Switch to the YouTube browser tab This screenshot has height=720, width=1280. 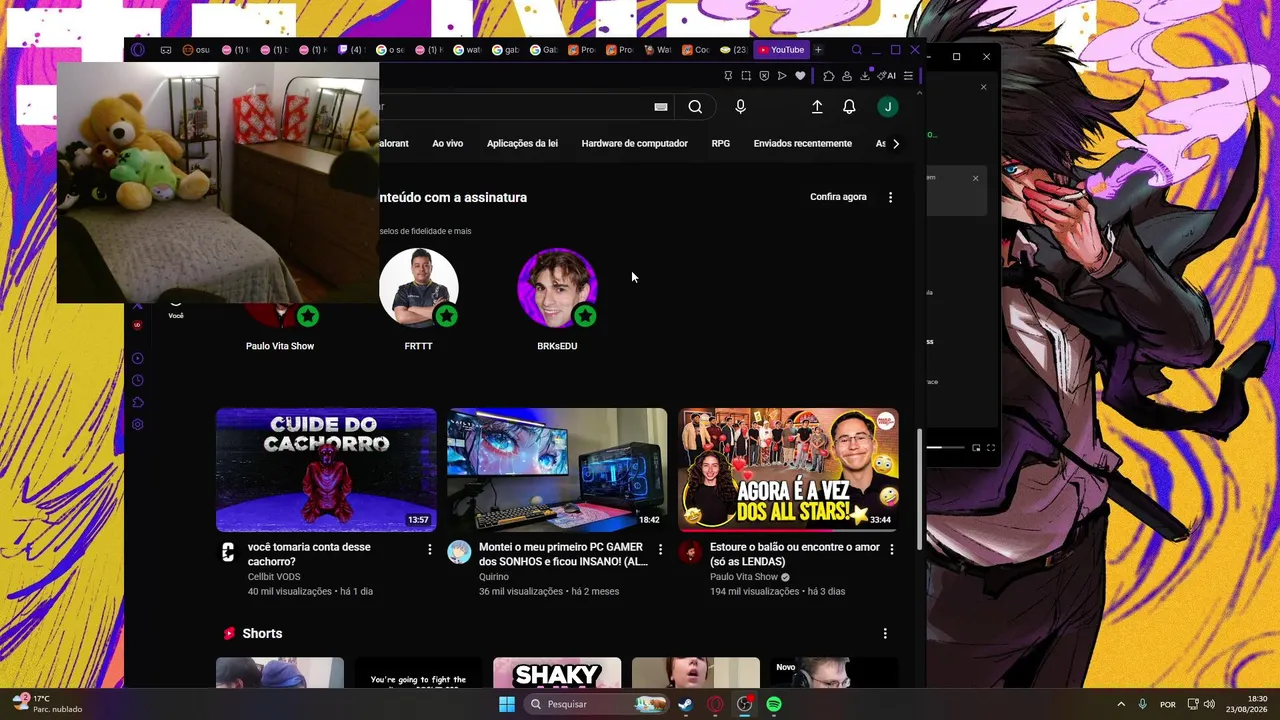click(781, 50)
